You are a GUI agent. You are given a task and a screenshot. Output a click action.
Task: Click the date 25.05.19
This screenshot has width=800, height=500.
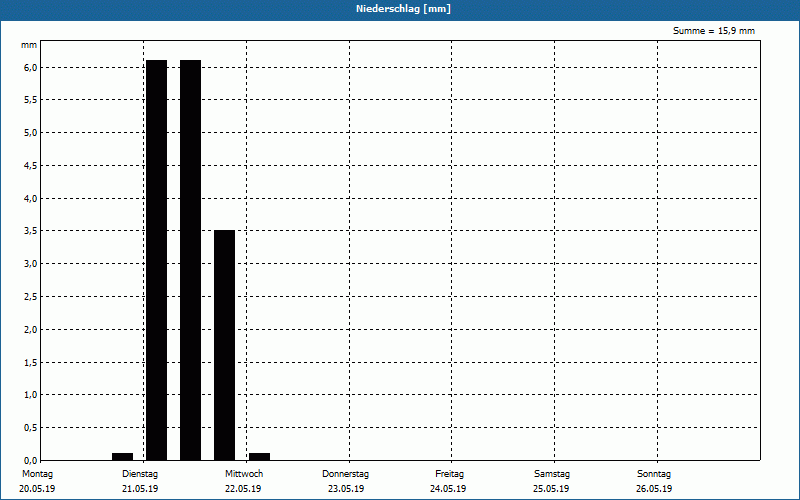tap(551, 489)
